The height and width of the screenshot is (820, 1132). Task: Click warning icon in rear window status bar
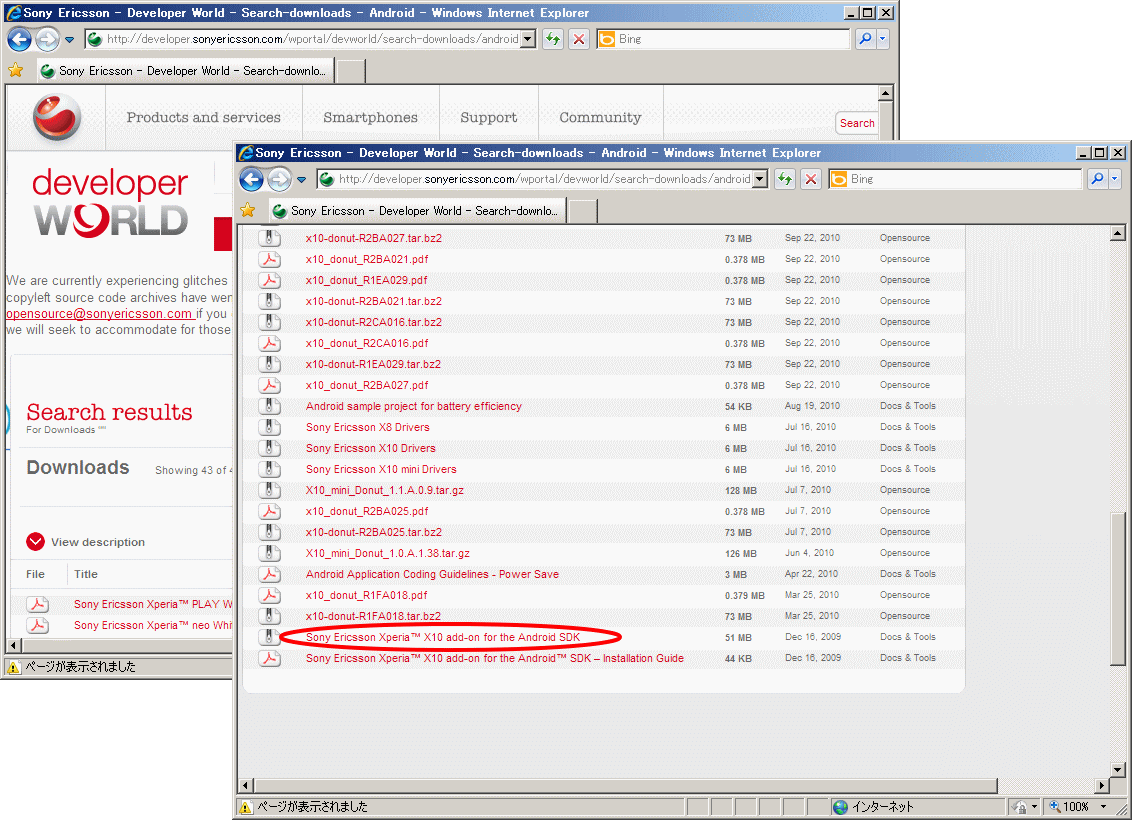[14, 667]
